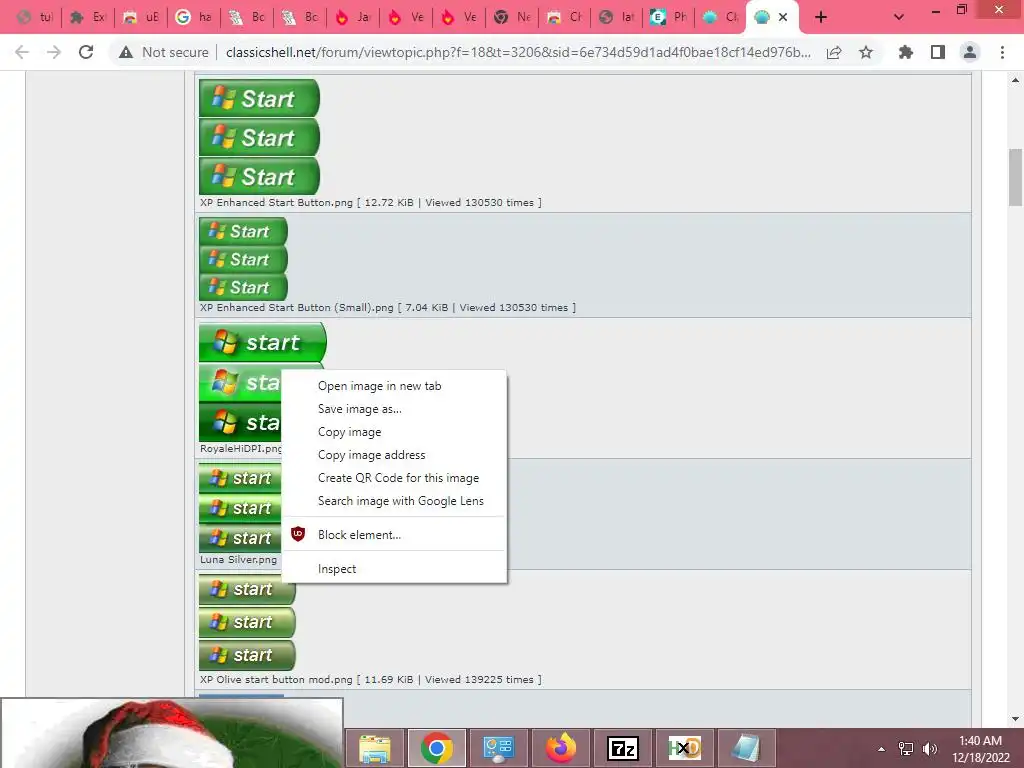1024x768 pixels.
Task: Click XP Enhanced Start Button (Small) image
Action: coord(243,259)
